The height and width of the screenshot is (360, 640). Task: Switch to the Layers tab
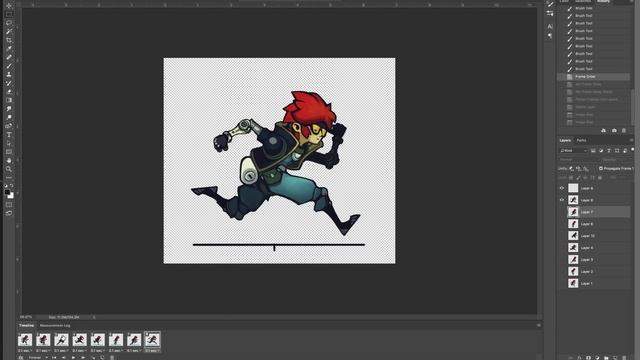point(565,140)
